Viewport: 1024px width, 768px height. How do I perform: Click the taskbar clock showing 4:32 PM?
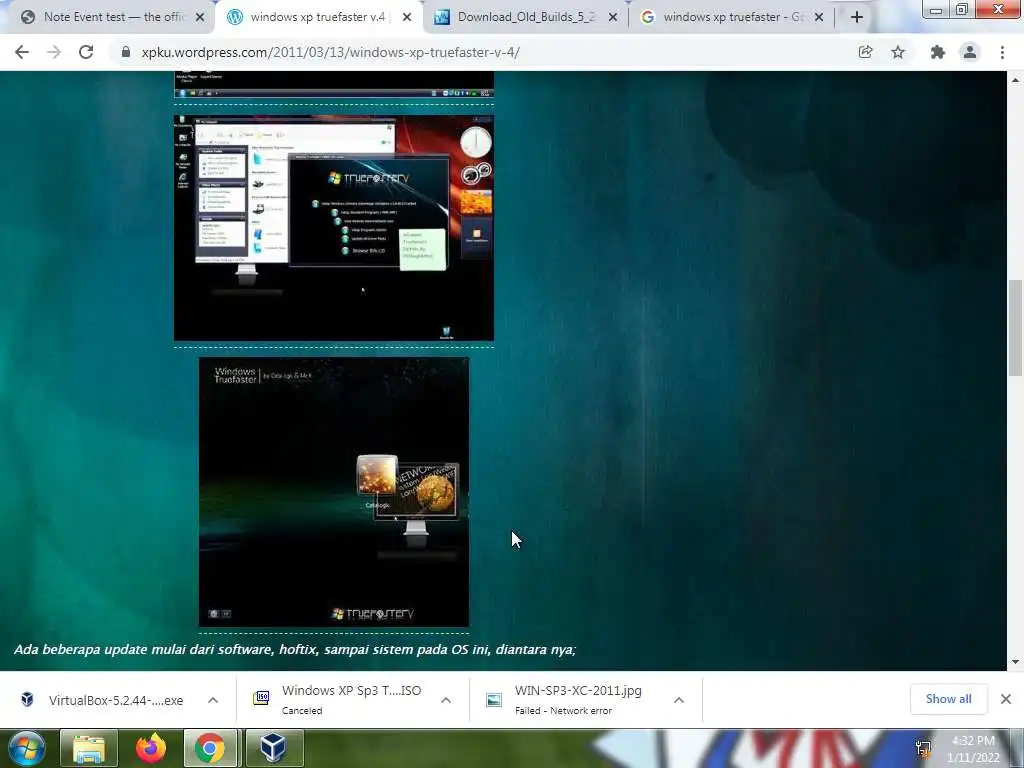click(x=973, y=749)
